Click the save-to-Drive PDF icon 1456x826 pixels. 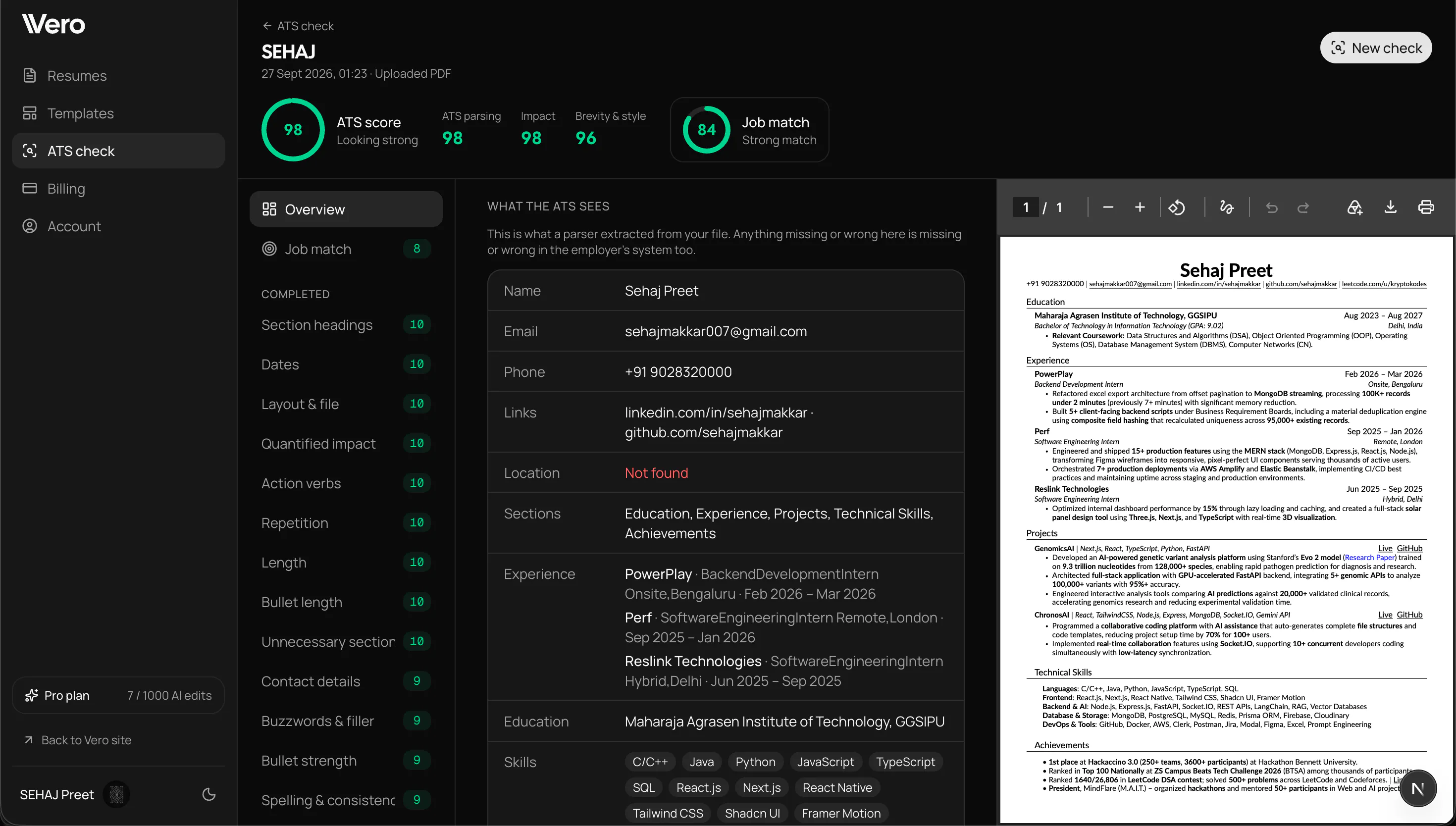point(1354,207)
